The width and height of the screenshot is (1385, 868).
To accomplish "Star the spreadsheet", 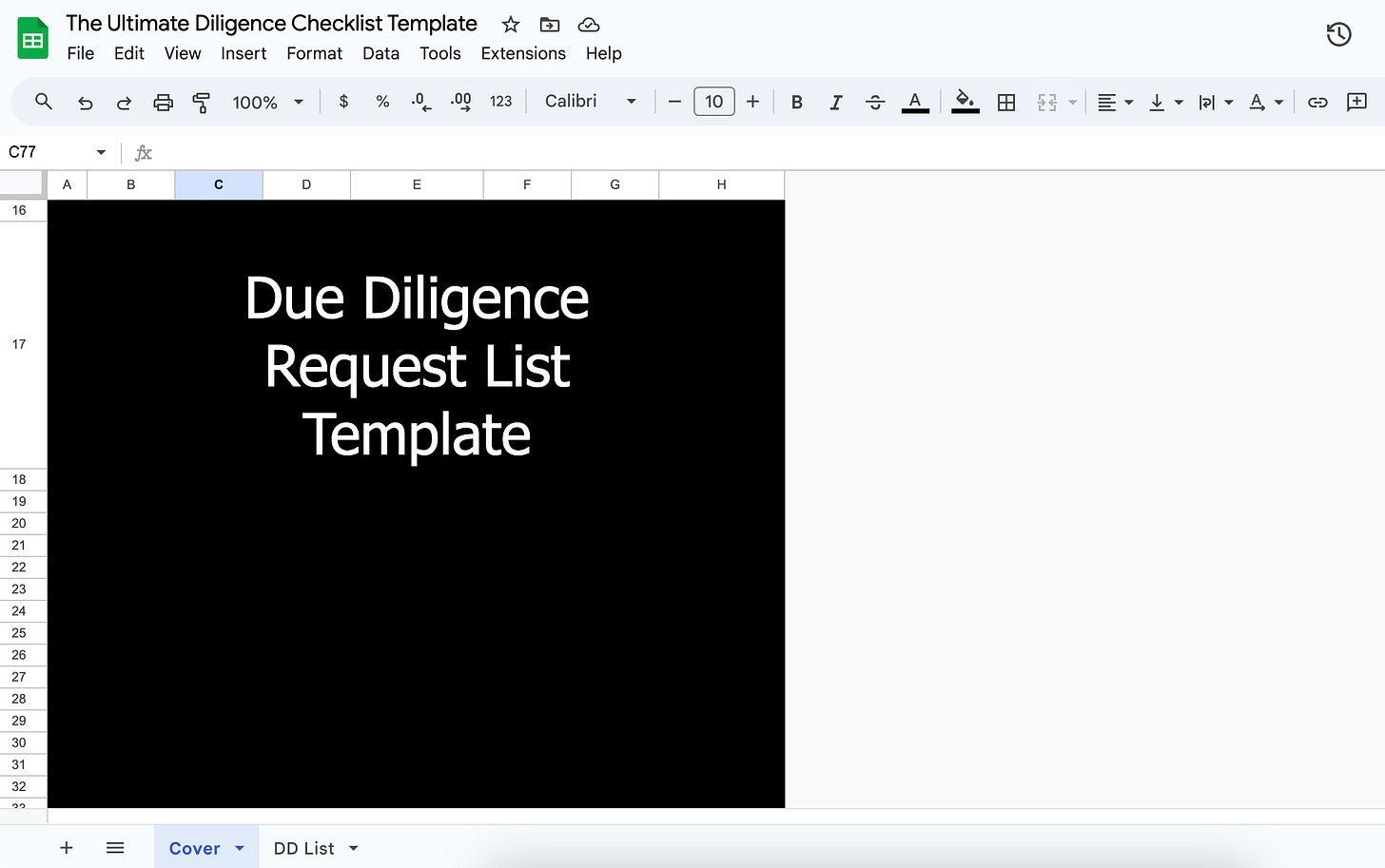I will pyautogui.click(x=510, y=25).
